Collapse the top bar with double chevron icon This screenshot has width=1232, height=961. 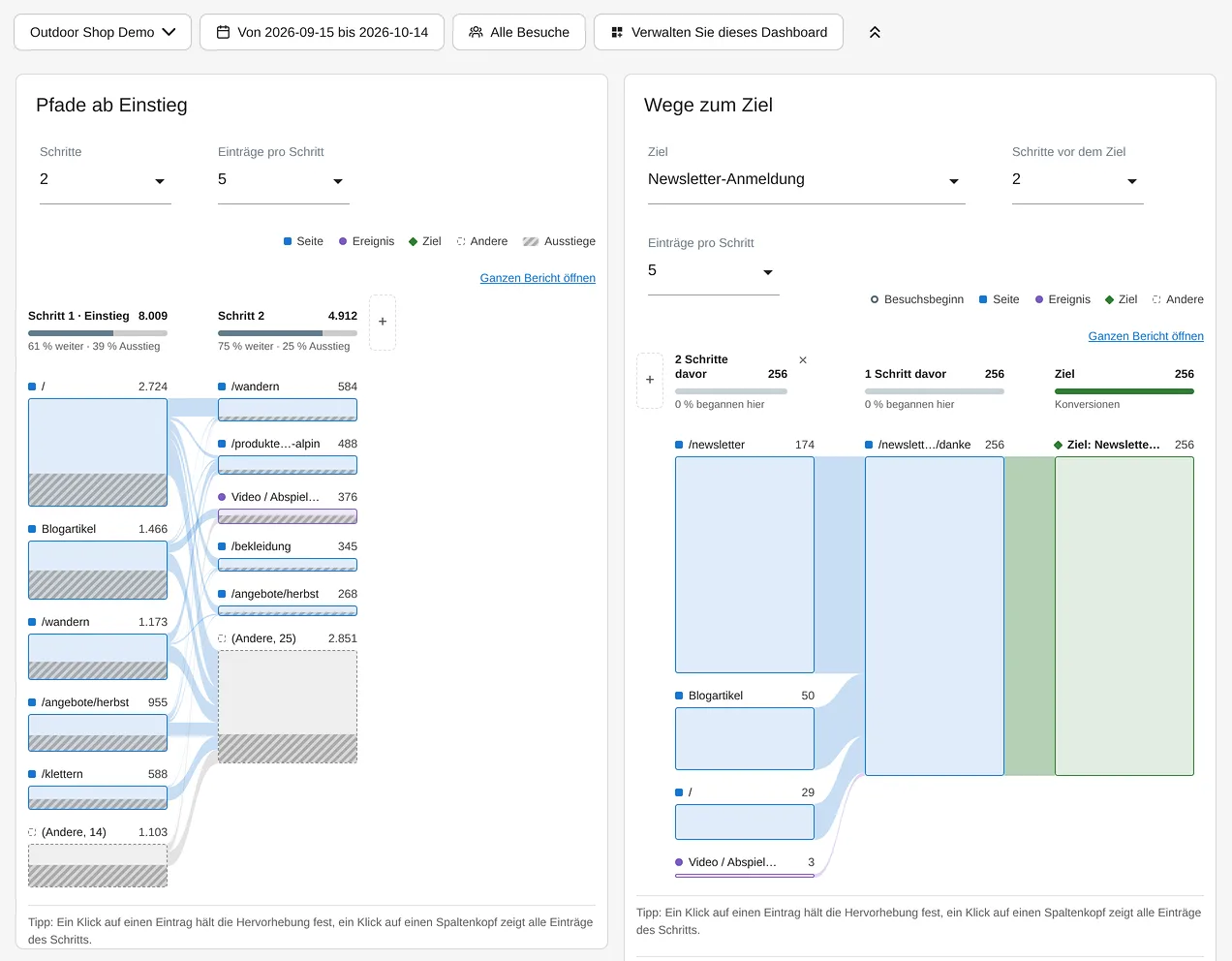tap(875, 32)
